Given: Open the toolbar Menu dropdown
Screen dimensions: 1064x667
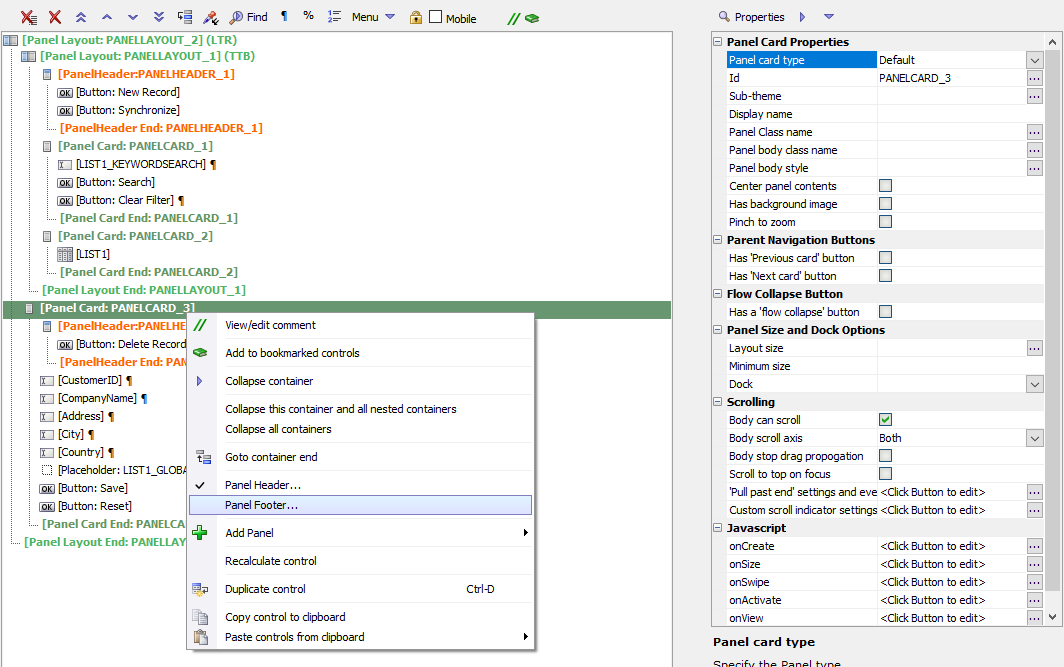Looking at the screenshot, I should tap(373, 17).
